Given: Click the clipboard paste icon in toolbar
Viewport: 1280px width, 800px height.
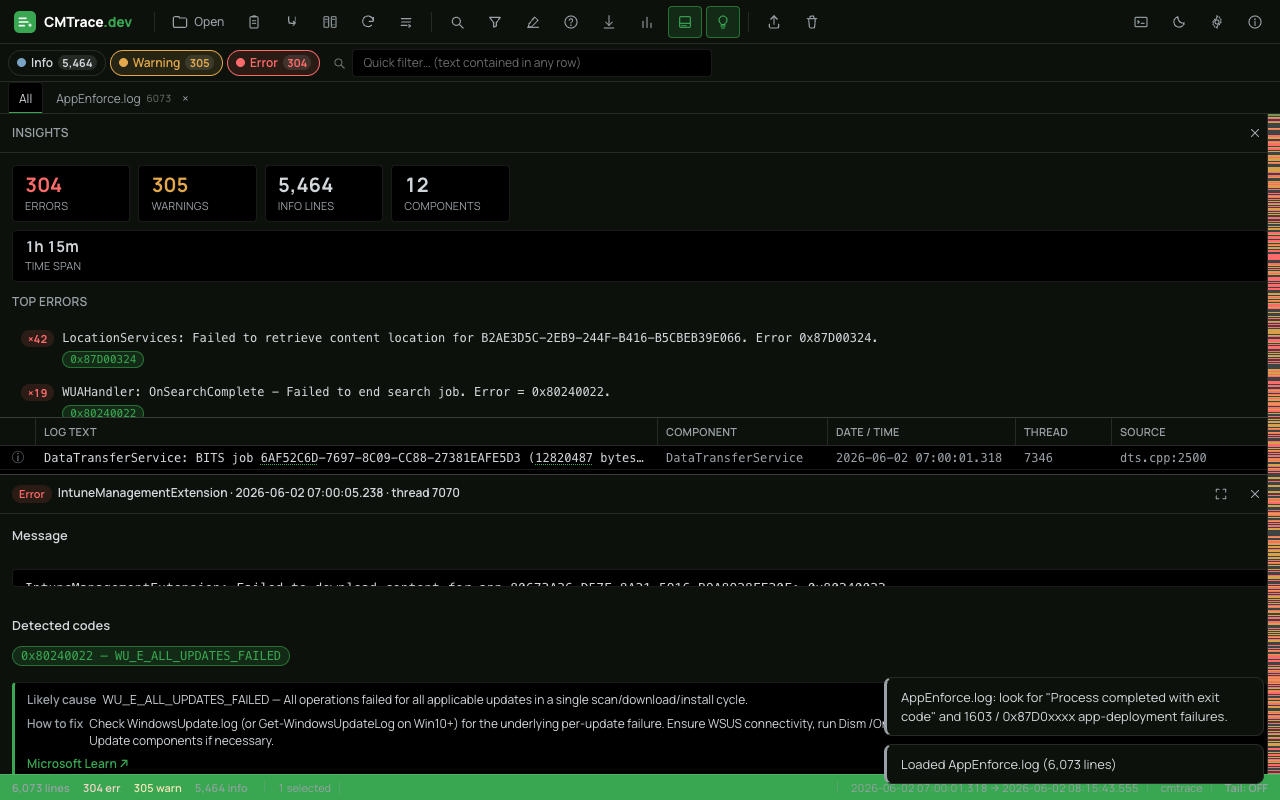Looking at the screenshot, I should pyautogui.click(x=254, y=22).
